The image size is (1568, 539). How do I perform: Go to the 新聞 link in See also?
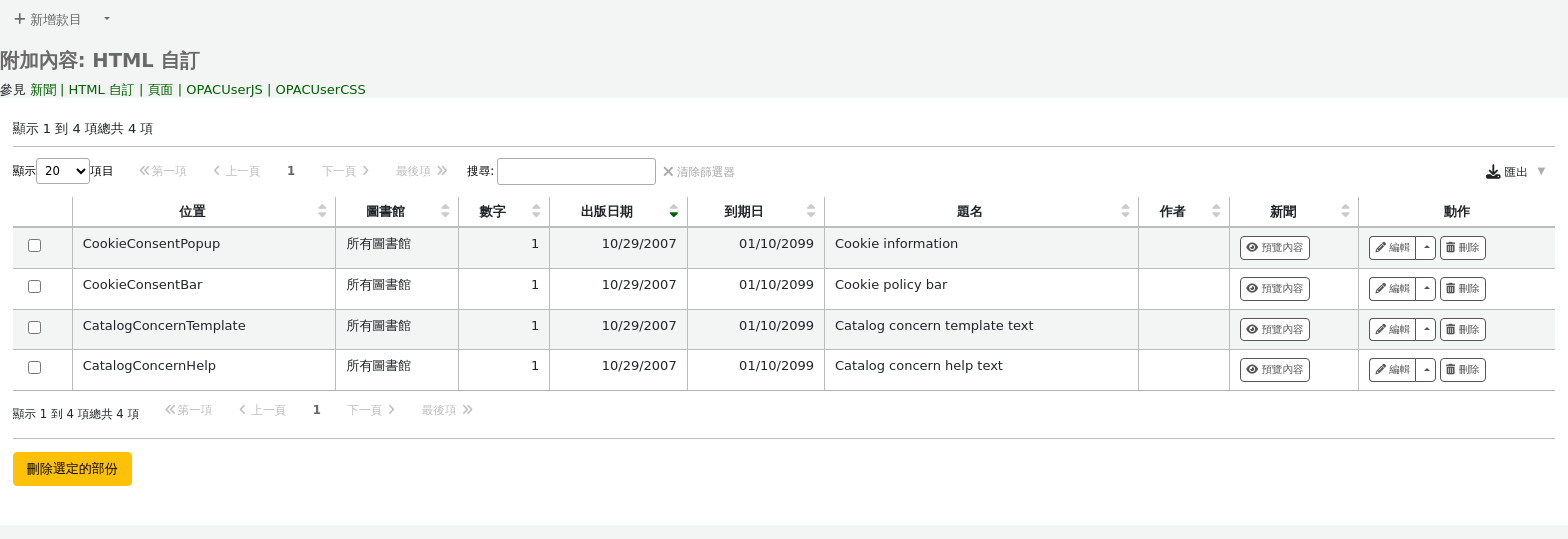point(43,90)
